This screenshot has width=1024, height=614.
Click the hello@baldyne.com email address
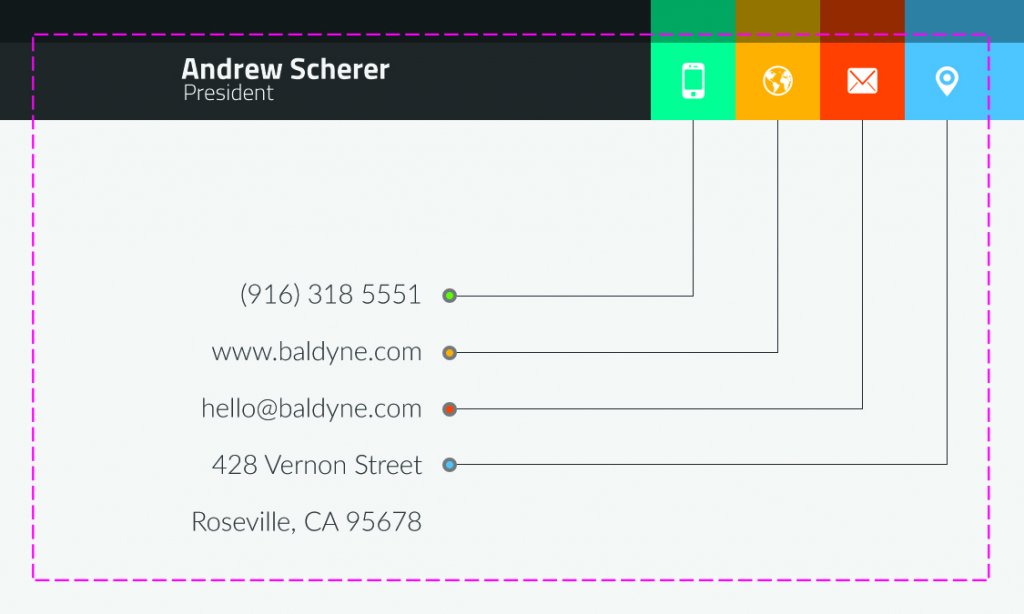(x=312, y=408)
